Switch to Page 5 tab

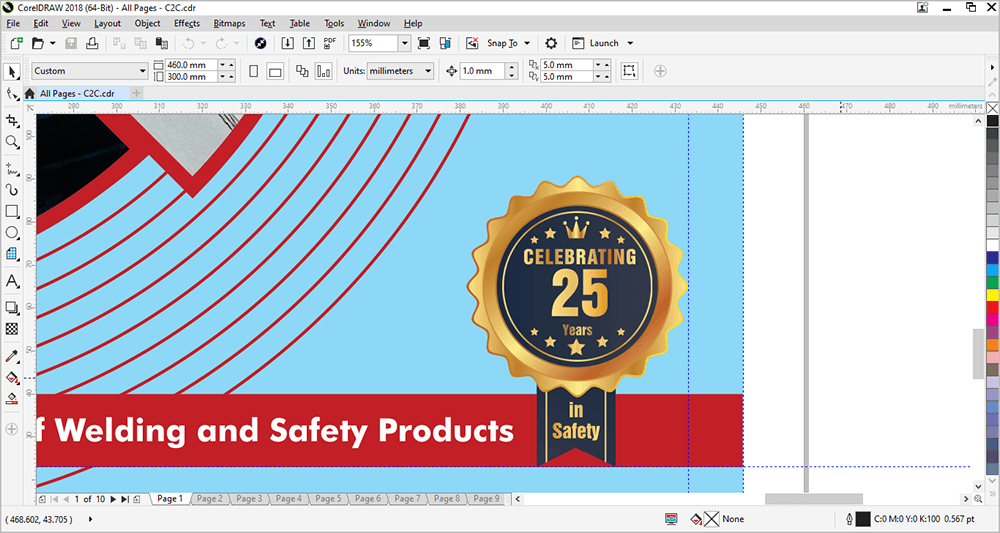pyautogui.click(x=328, y=499)
